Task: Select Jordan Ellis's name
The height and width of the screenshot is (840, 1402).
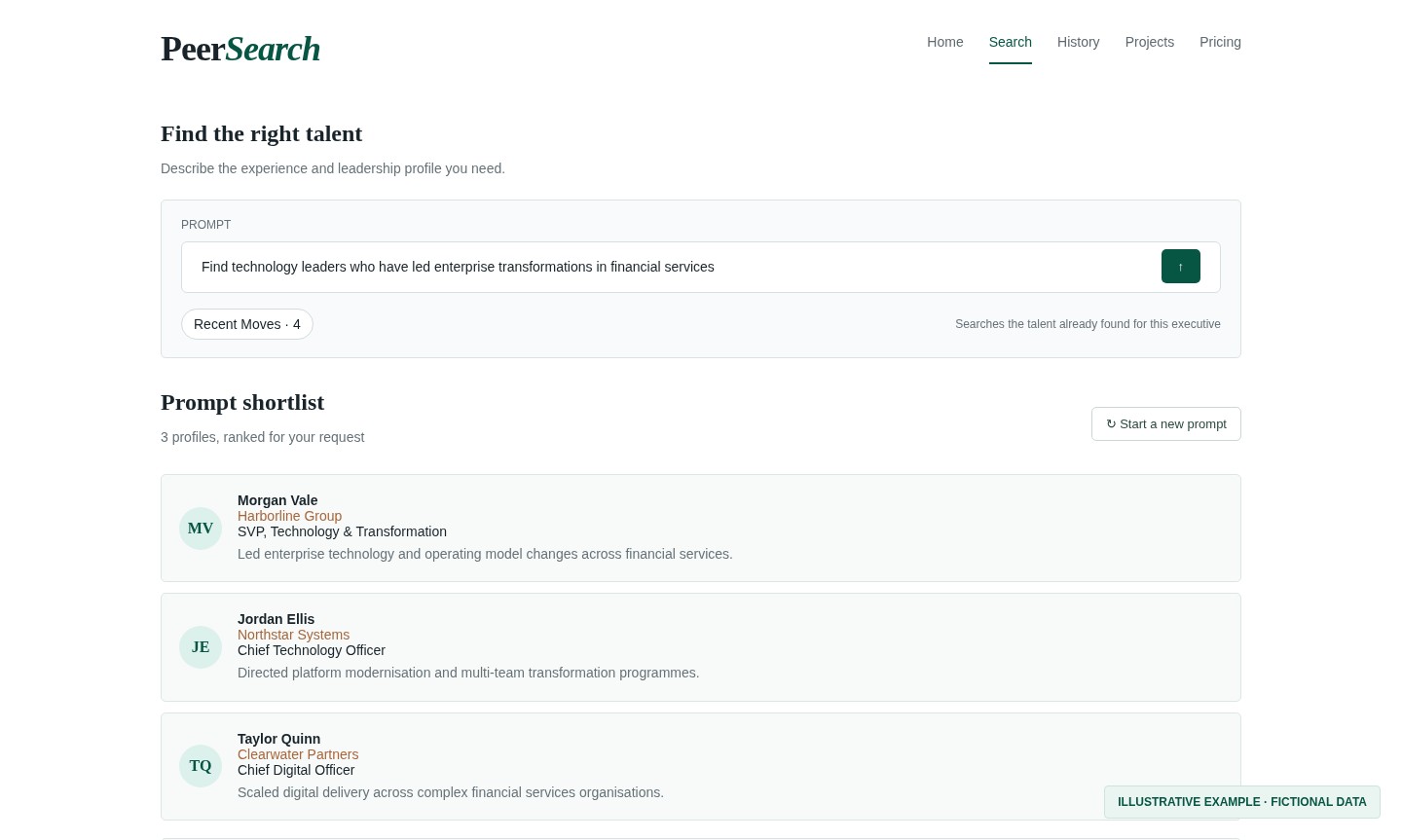Action: pyautogui.click(x=276, y=619)
